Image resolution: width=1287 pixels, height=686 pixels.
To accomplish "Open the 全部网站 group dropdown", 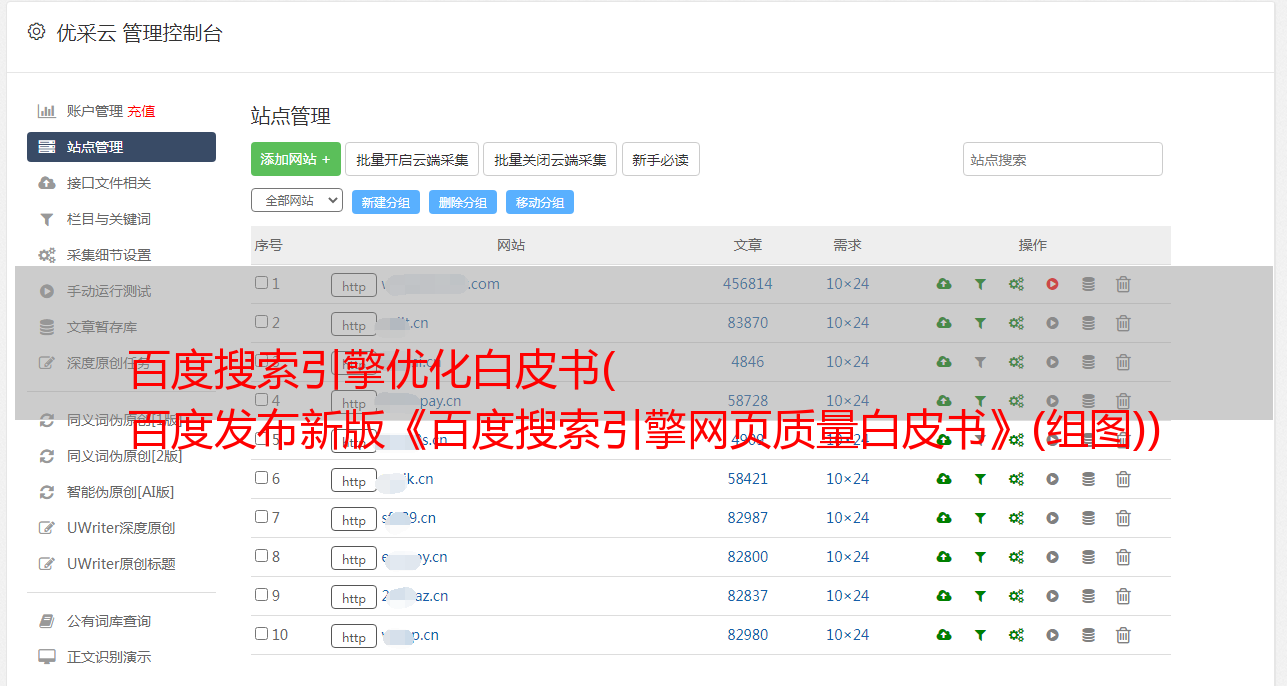I will click(297, 201).
